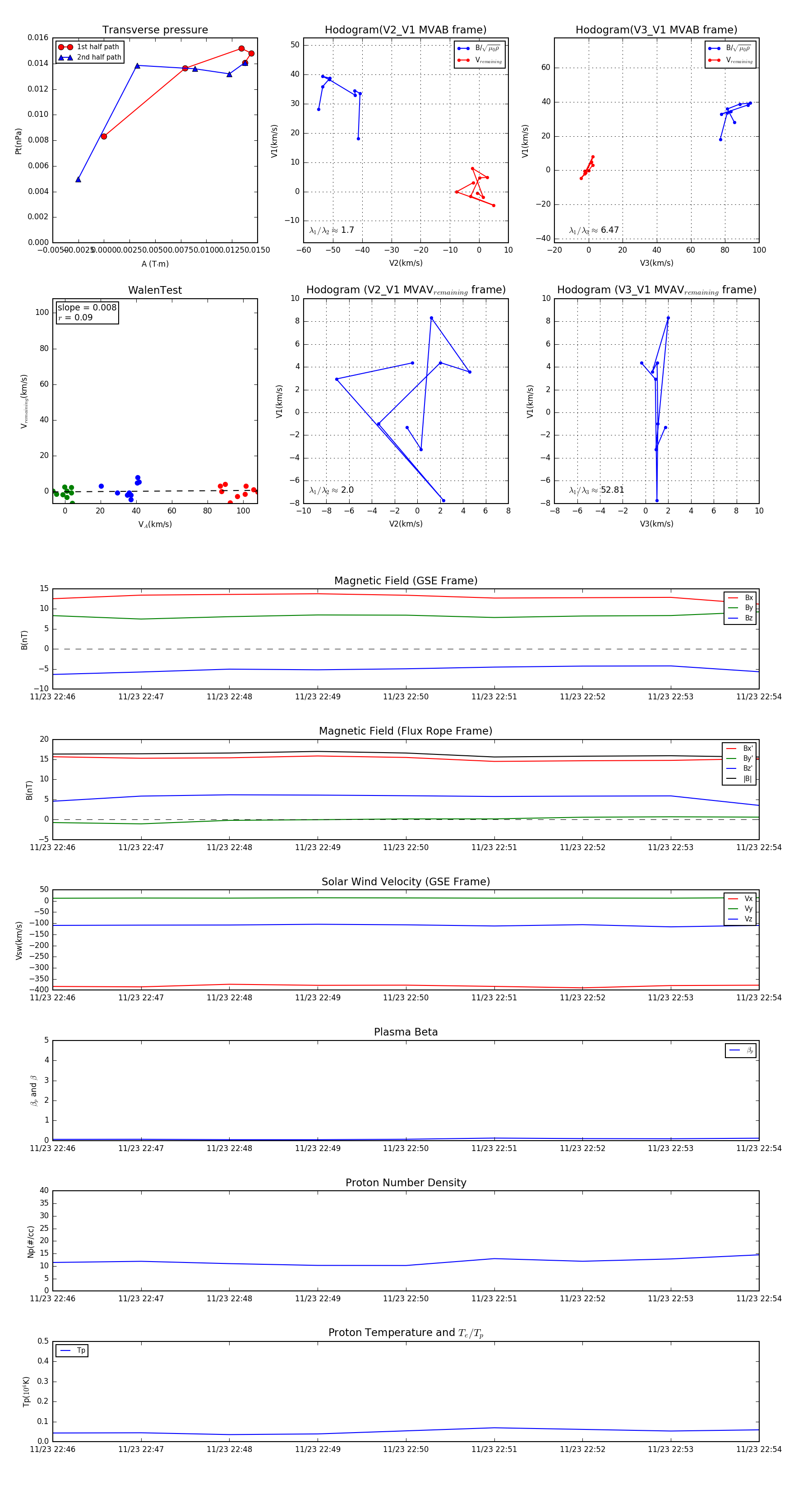This screenshot has width=812, height=1489.
Task: Select '|B|' legend entry in flux rope panel
Action: (739, 779)
